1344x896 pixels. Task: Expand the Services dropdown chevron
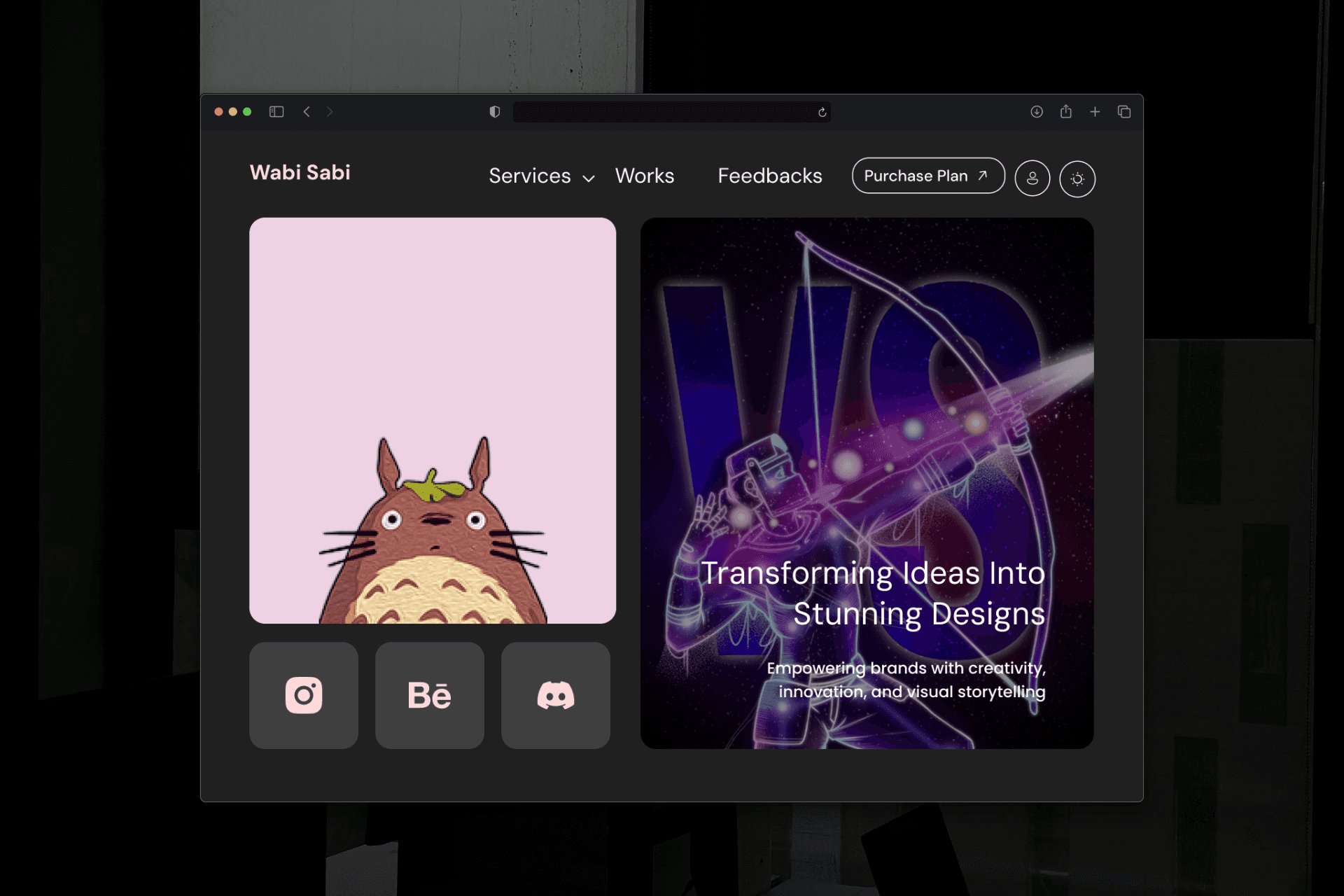coord(589,178)
